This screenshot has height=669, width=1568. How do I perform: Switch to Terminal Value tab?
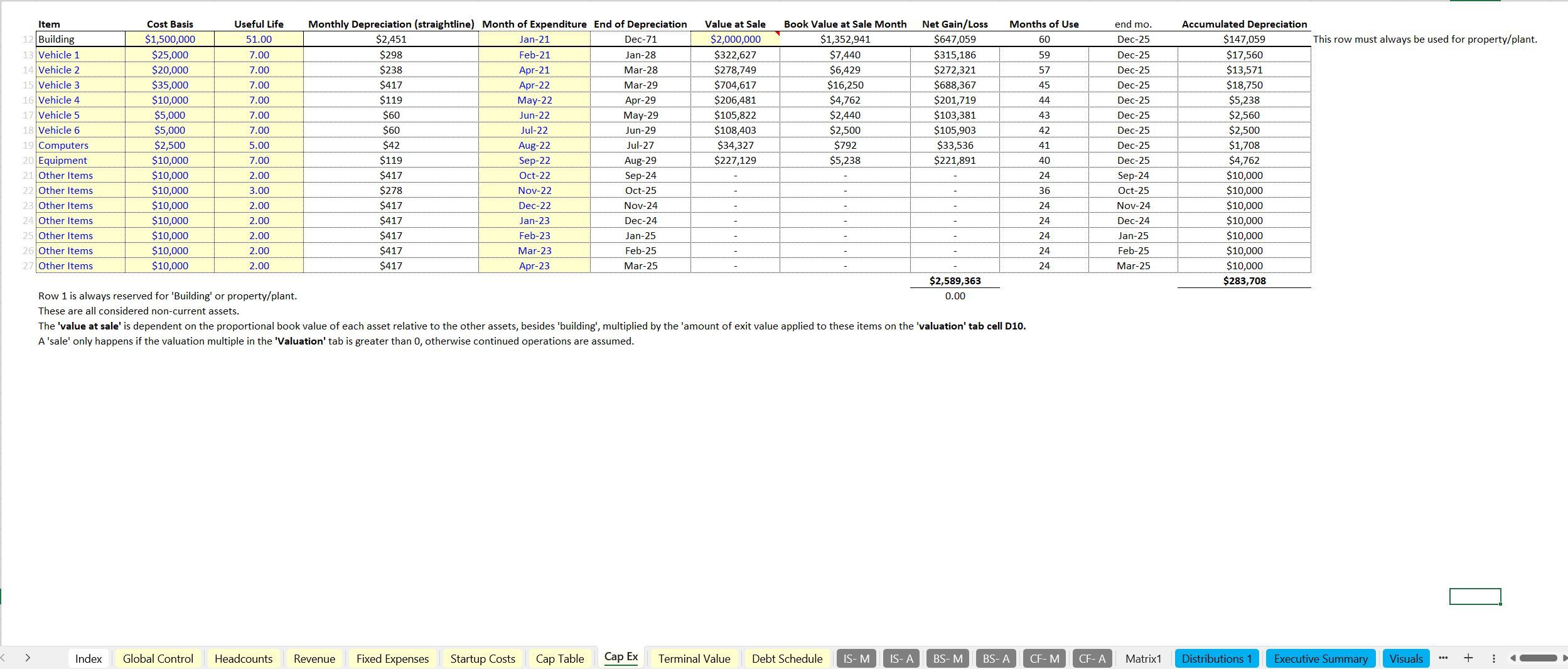click(694, 658)
